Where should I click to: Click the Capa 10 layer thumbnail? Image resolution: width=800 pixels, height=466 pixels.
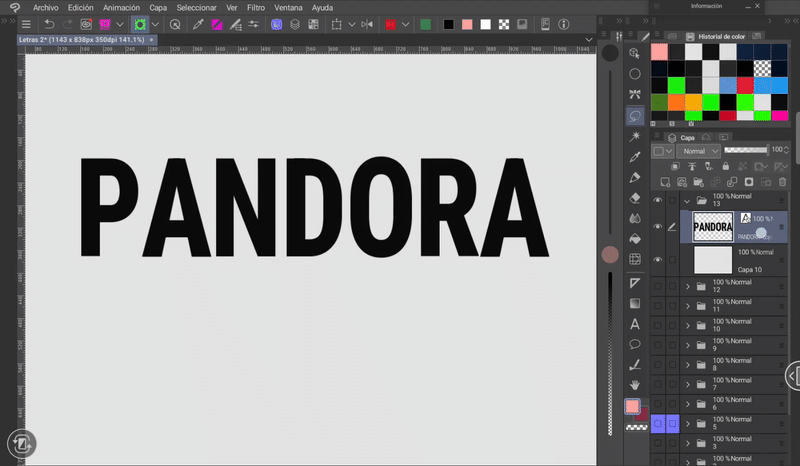pyautogui.click(x=713, y=260)
